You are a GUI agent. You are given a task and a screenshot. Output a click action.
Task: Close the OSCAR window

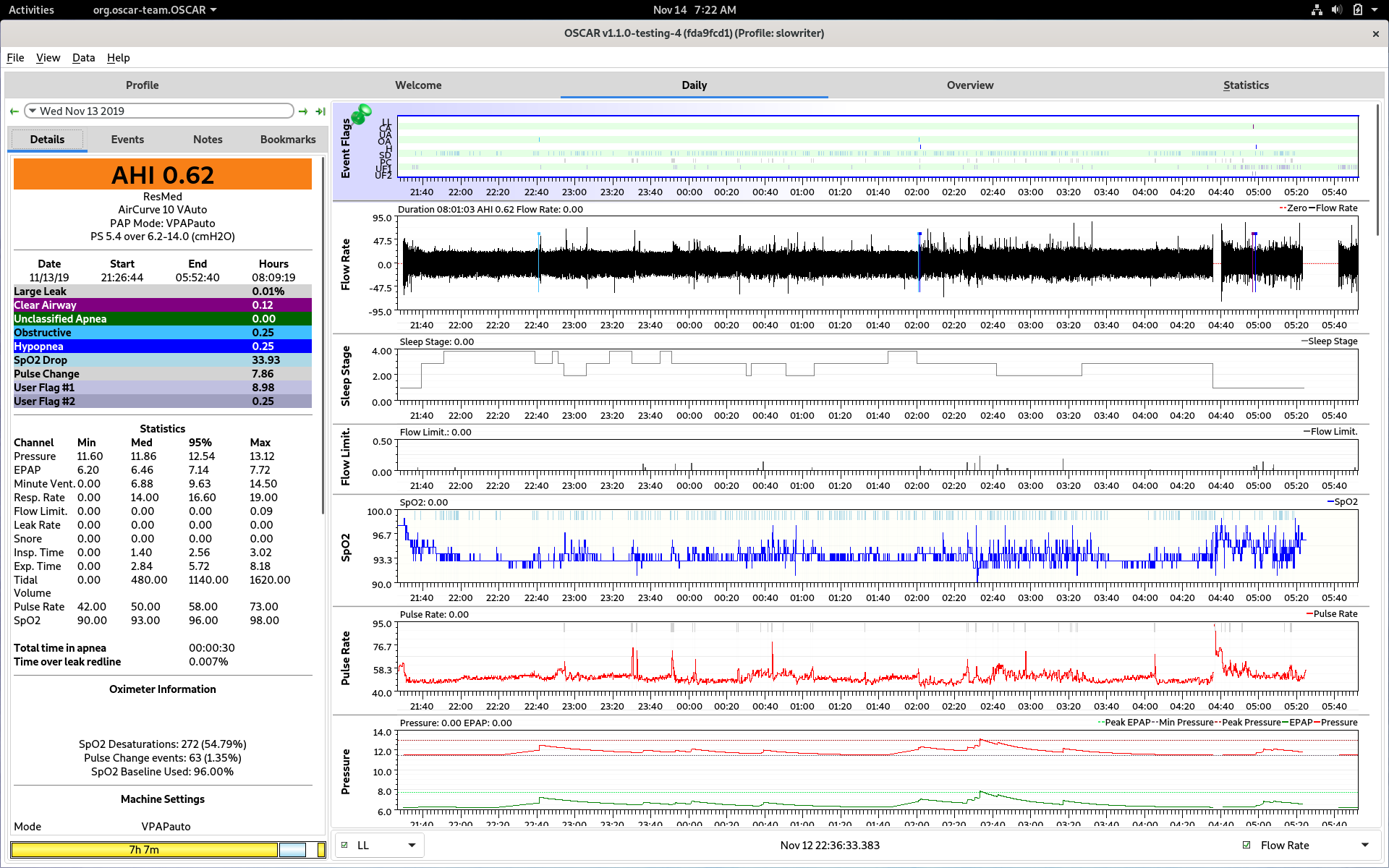coord(1375,33)
